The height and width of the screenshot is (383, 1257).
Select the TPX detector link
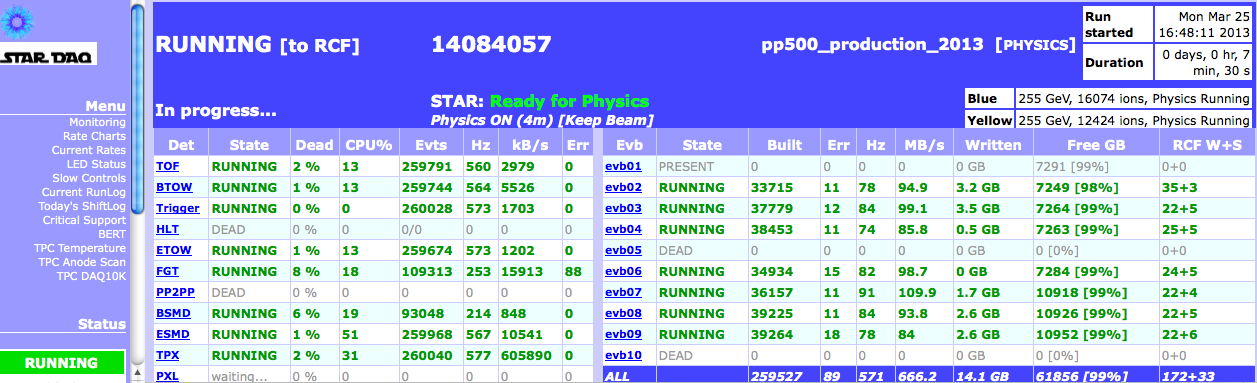pyautogui.click(x=167, y=354)
